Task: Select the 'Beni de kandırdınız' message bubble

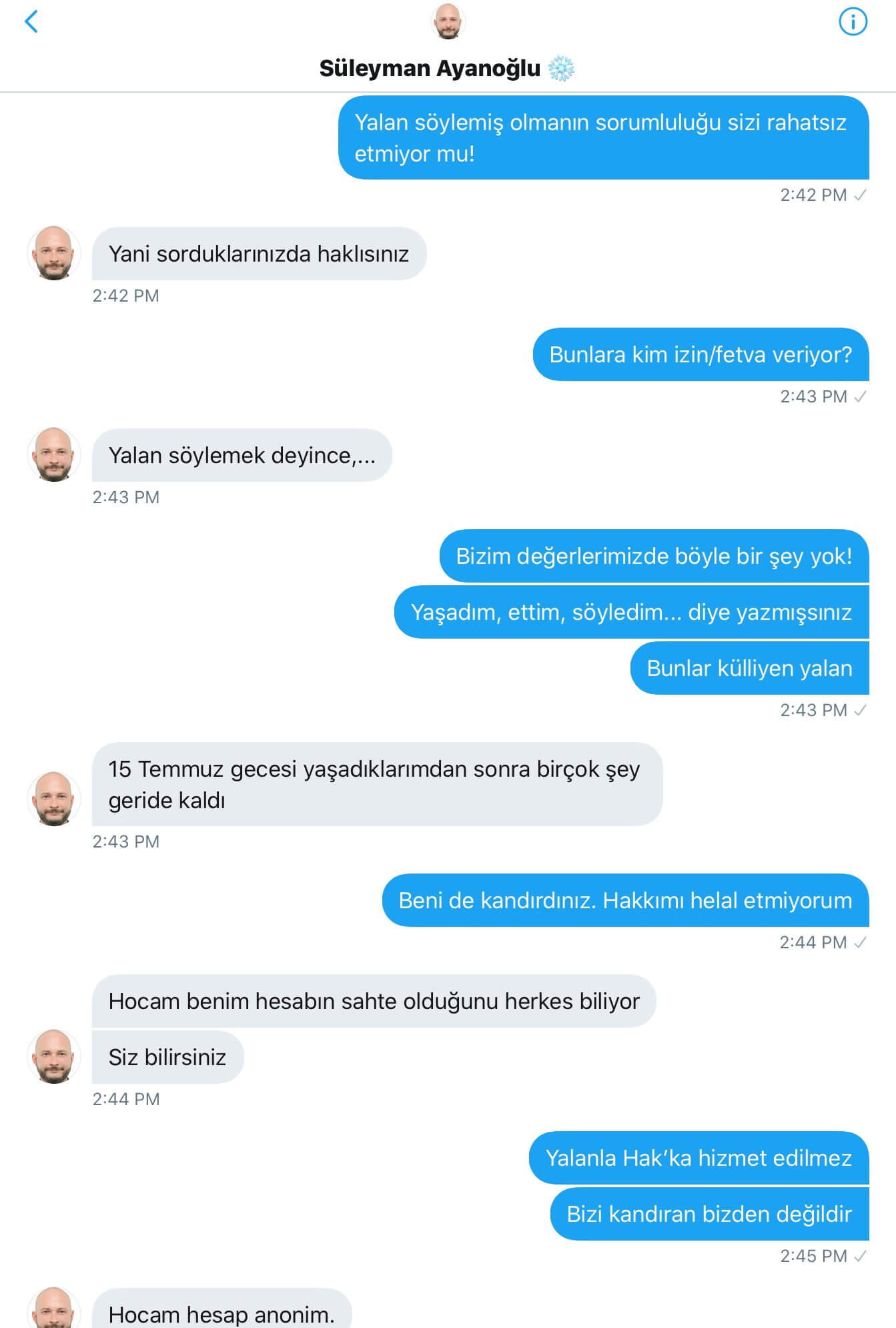Action: [x=626, y=900]
